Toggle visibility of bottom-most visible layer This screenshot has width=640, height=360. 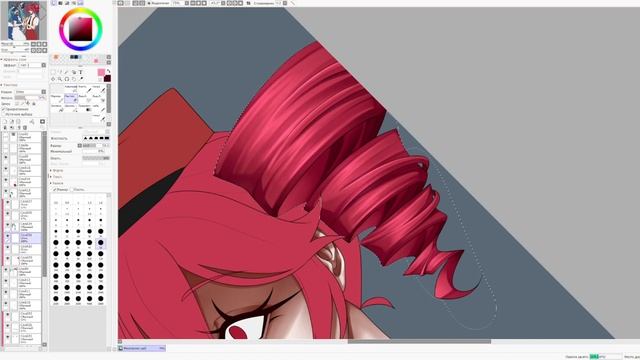(7, 337)
